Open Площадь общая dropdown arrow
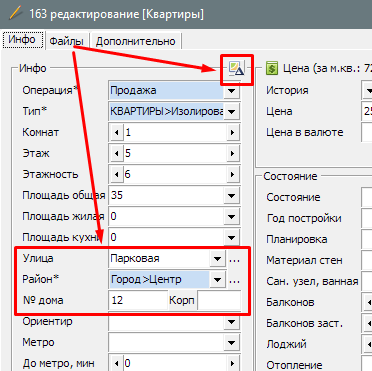This screenshot has height=371, width=372. [231, 196]
